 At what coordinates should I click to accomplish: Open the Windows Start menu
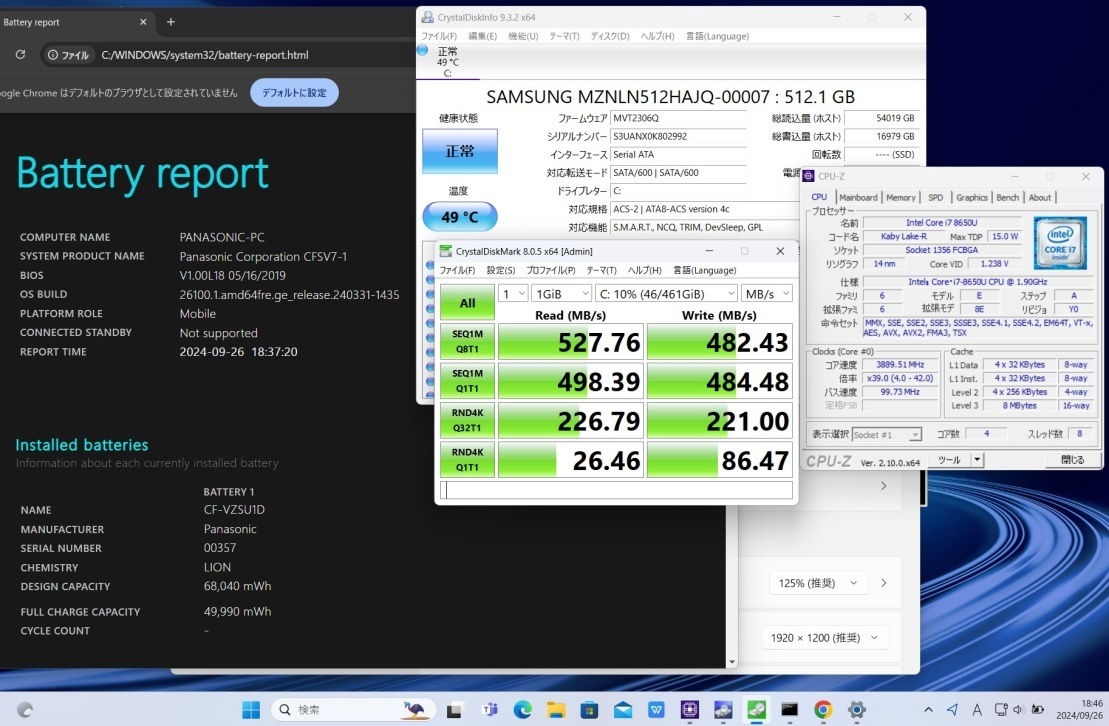[251, 709]
